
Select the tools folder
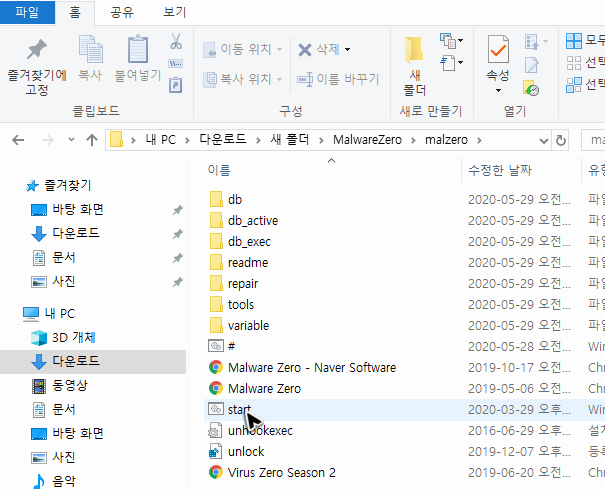[241, 305]
